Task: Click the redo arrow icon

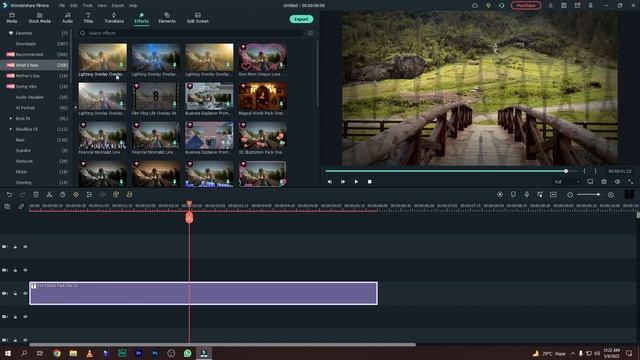Action: coord(22,195)
